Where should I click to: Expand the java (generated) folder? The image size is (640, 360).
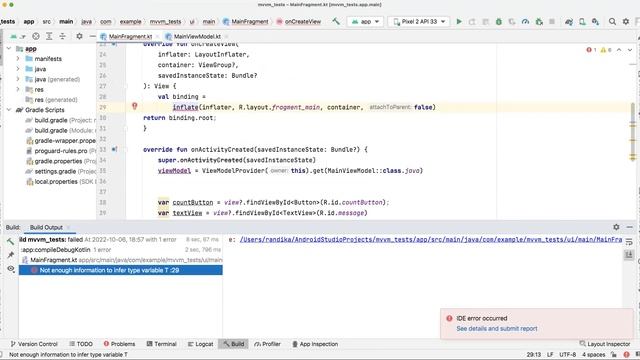click(x=18, y=79)
